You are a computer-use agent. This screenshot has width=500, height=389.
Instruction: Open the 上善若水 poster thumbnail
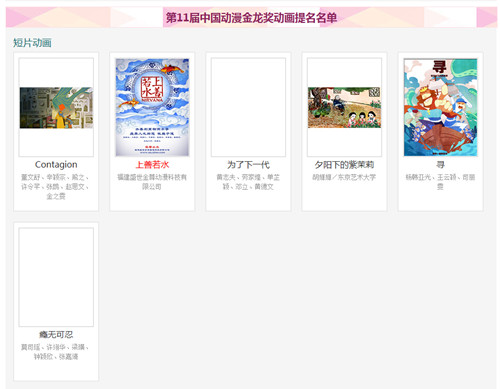tap(152, 107)
